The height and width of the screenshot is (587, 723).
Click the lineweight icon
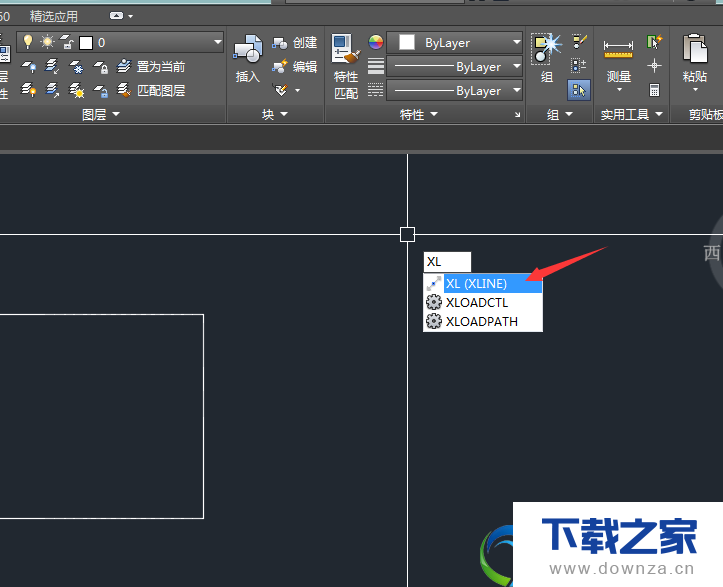(376, 67)
